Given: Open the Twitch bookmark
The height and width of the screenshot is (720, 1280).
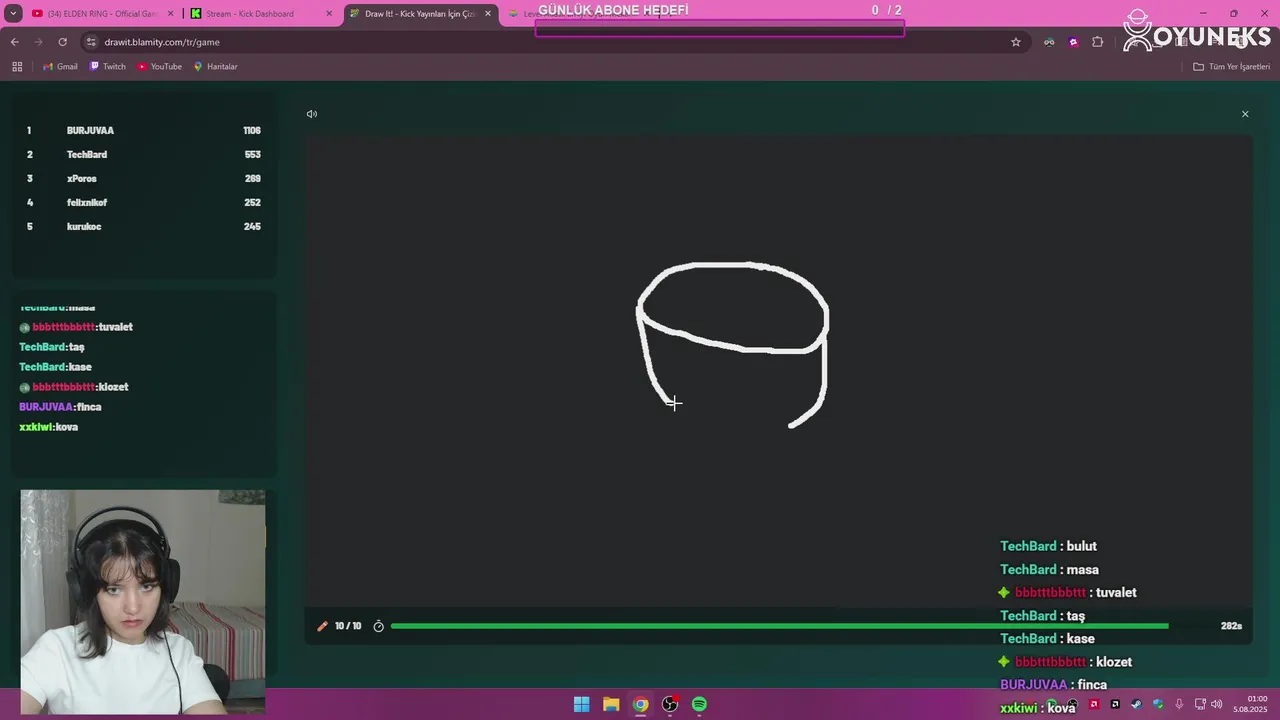Looking at the screenshot, I should tap(108, 67).
